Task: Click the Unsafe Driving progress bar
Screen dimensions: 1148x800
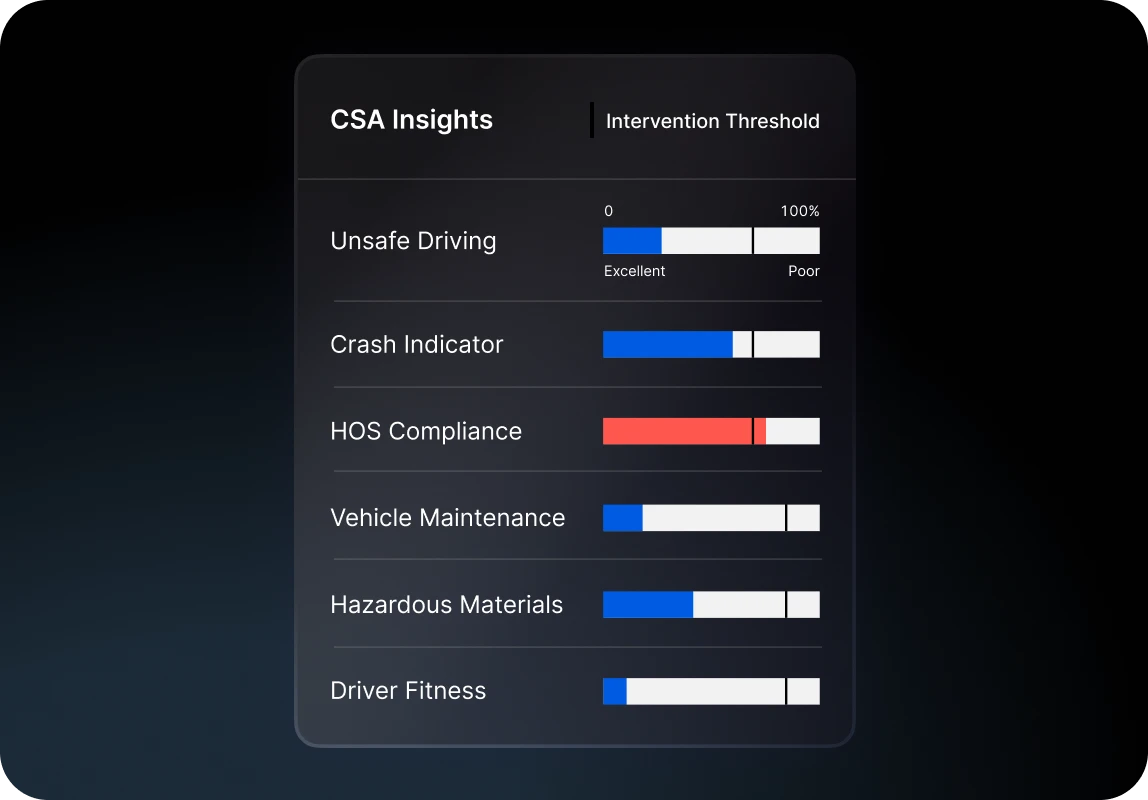Action: [710, 241]
